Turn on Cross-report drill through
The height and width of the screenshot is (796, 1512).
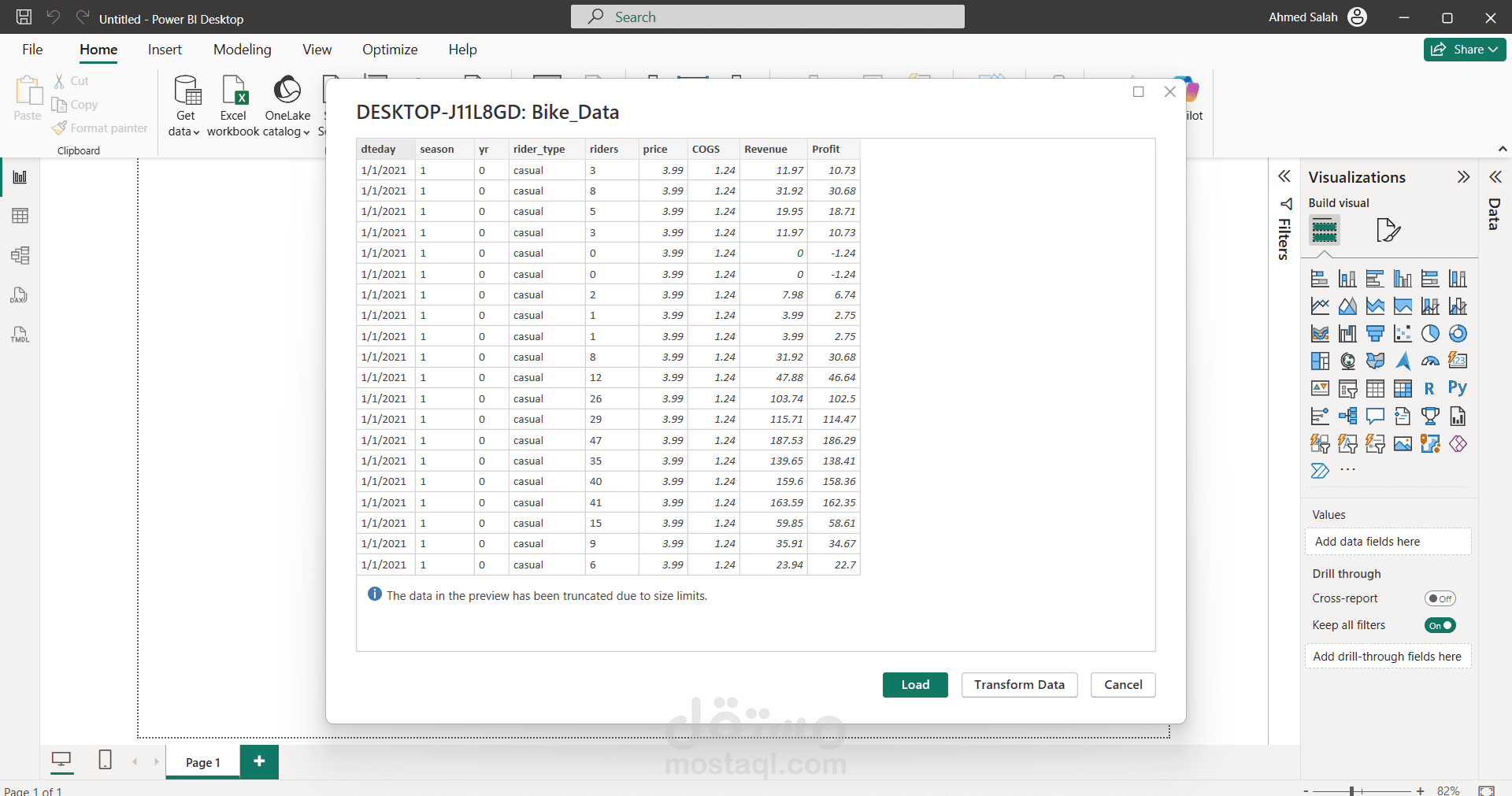pyautogui.click(x=1440, y=598)
